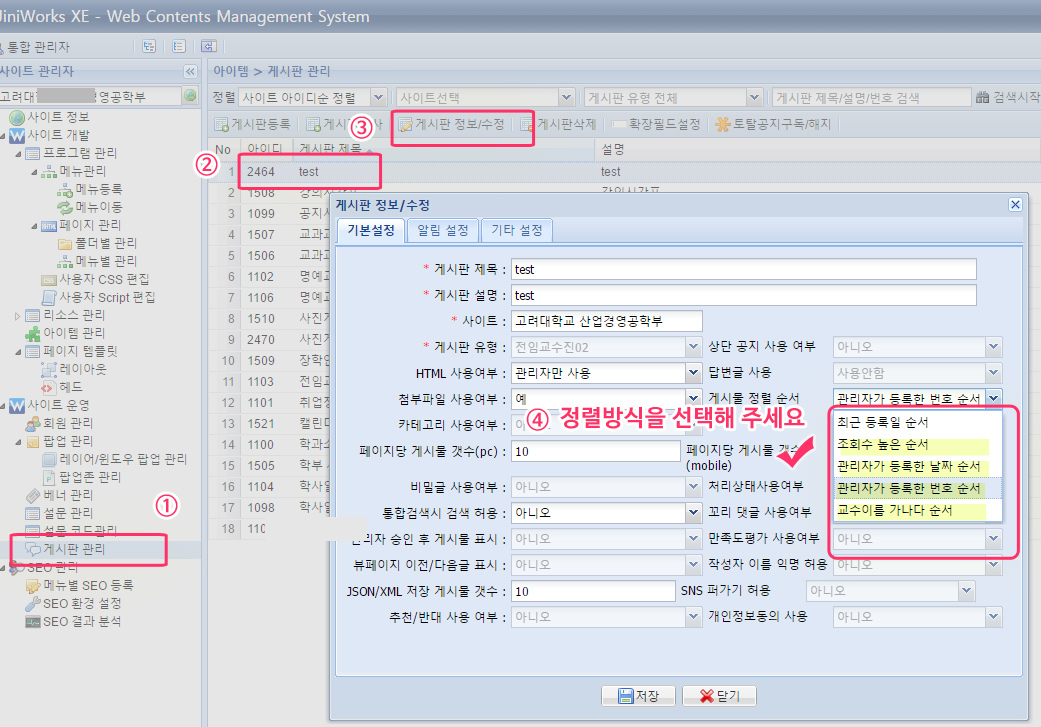The width and height of the screenshot is (1041, 727).
Task: Open the HTML 사용여부 dropdown
Action: [693, 373]
